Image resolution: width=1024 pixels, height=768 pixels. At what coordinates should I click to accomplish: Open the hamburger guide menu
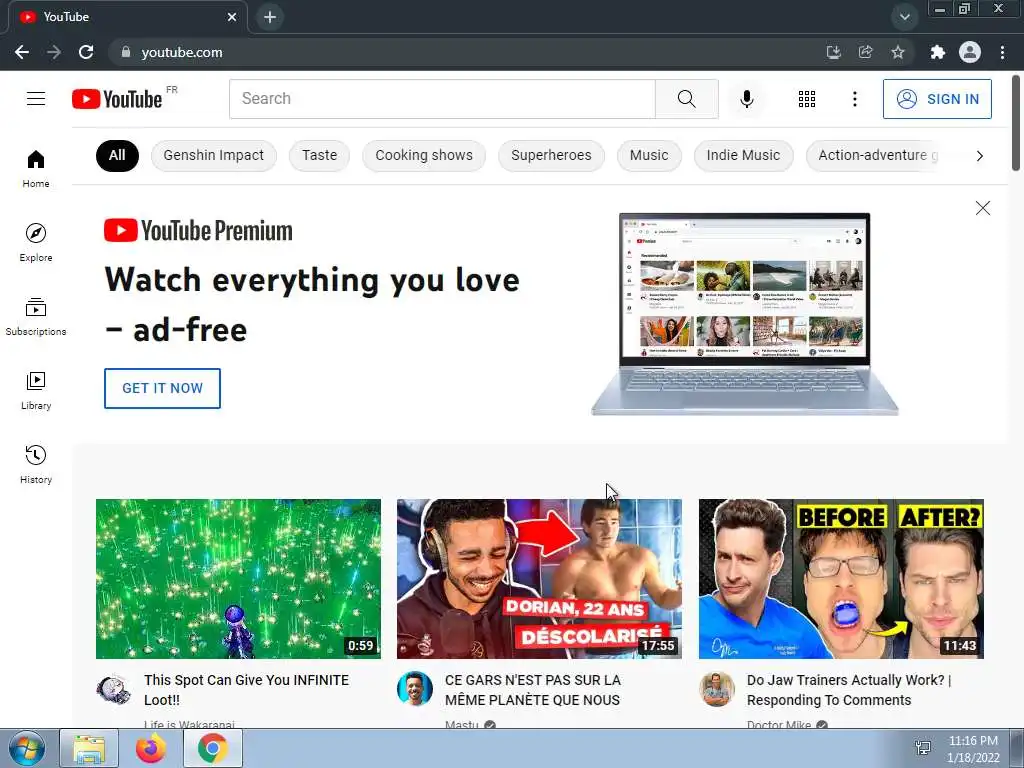click(36, 99)
